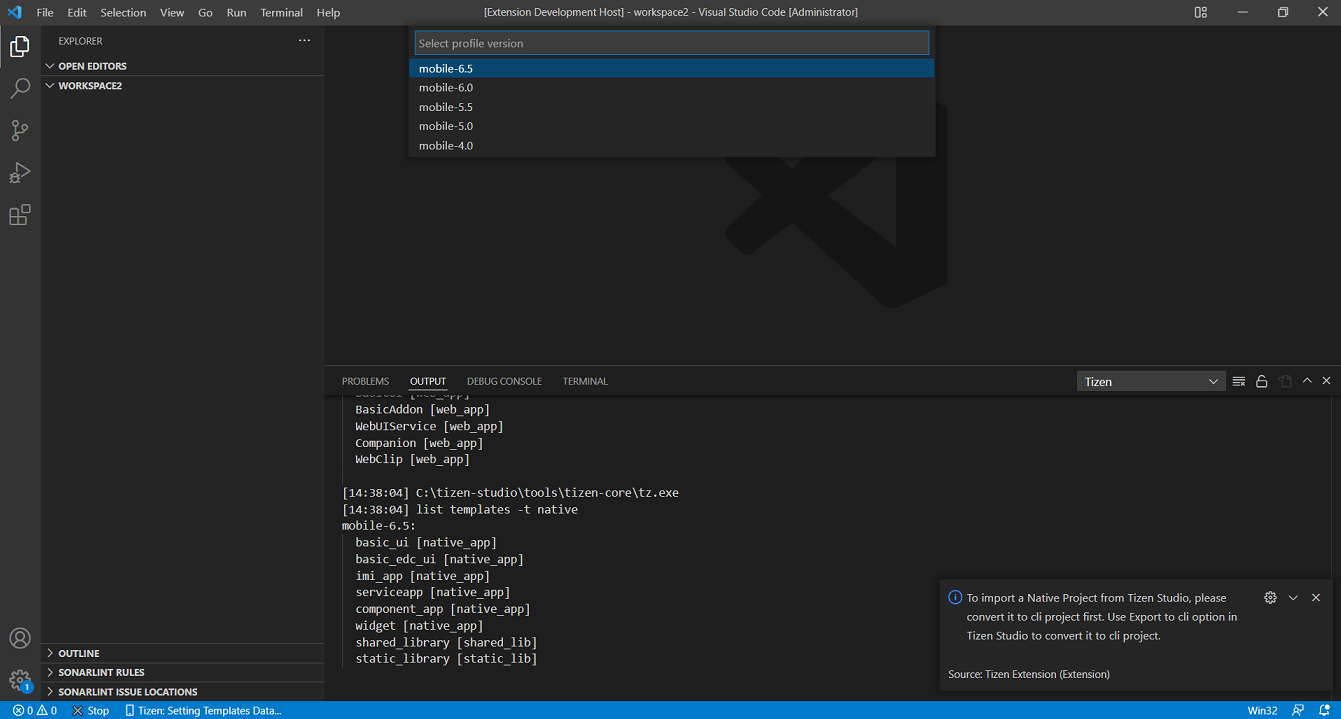Screen dimensions: 1341x719
Task: Open the Accounts icon in activity bar
Action: [20, 638]
